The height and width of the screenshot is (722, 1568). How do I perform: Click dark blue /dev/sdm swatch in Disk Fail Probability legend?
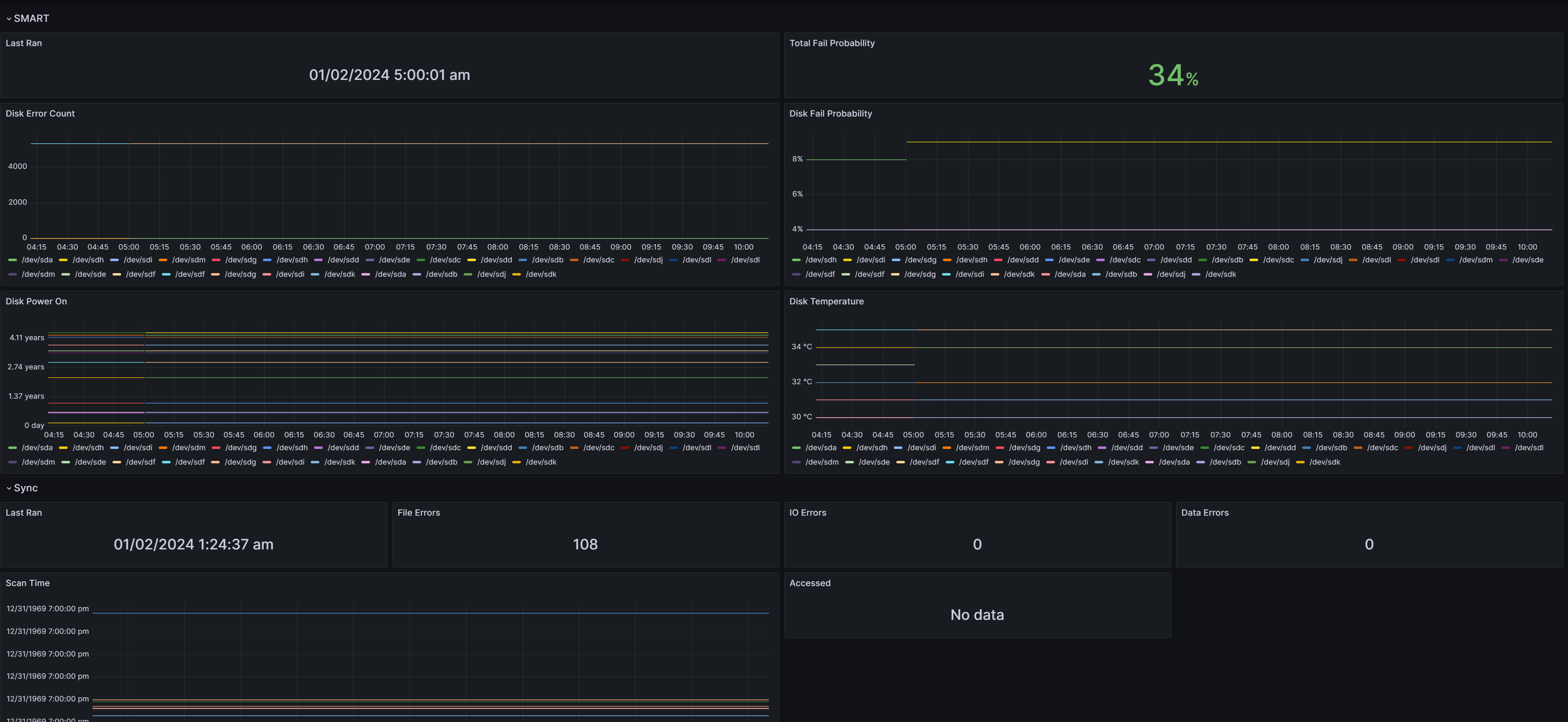click(1450, 260)
